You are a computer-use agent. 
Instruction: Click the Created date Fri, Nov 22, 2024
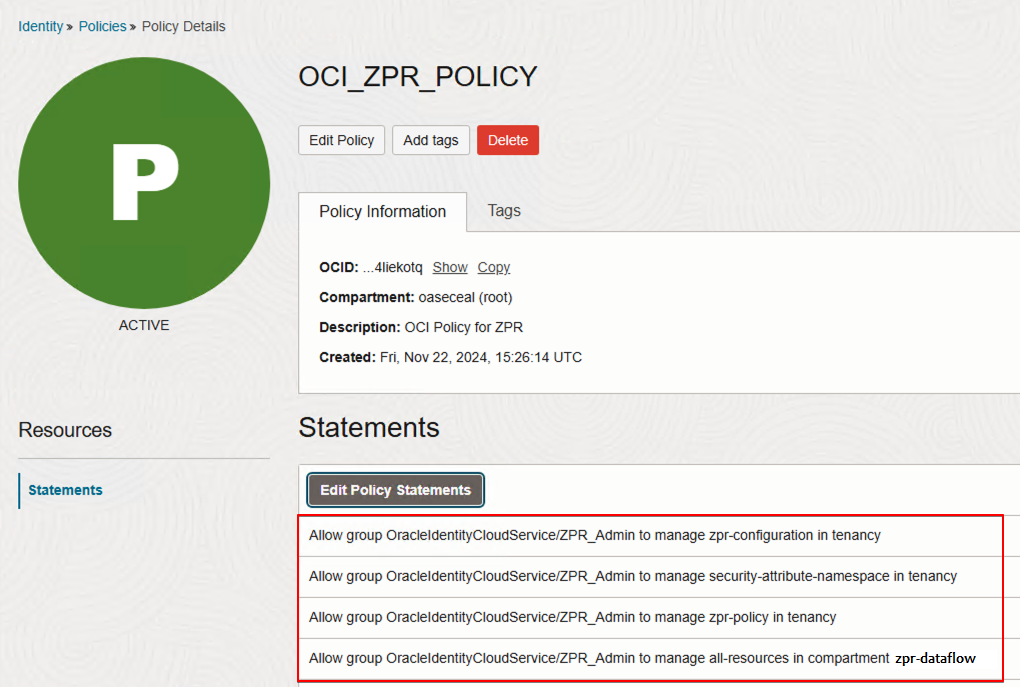click(x=481, y=357)
